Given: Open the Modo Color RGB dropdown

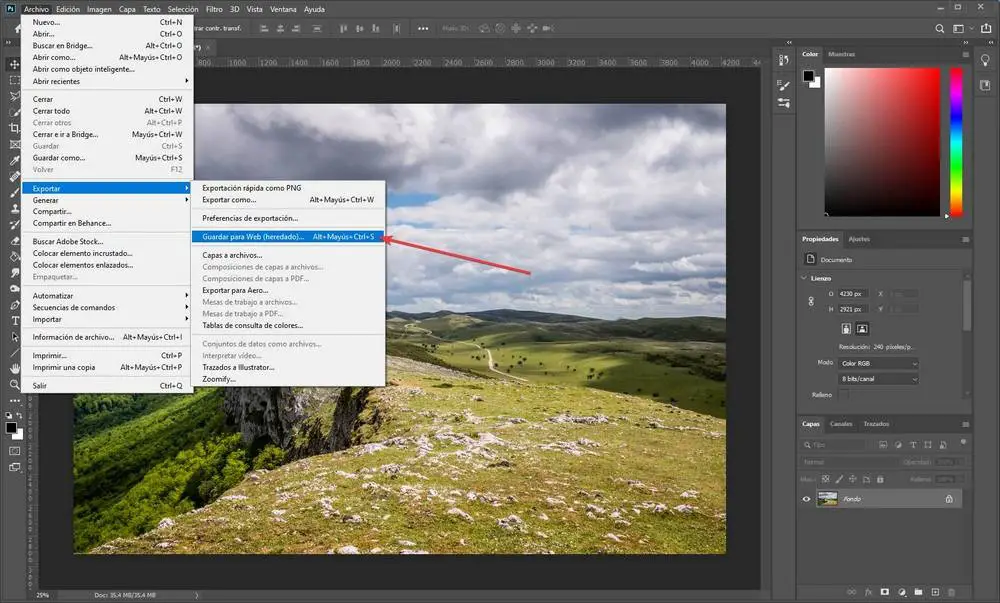Looking at the screenshot, I should [878, 363].
